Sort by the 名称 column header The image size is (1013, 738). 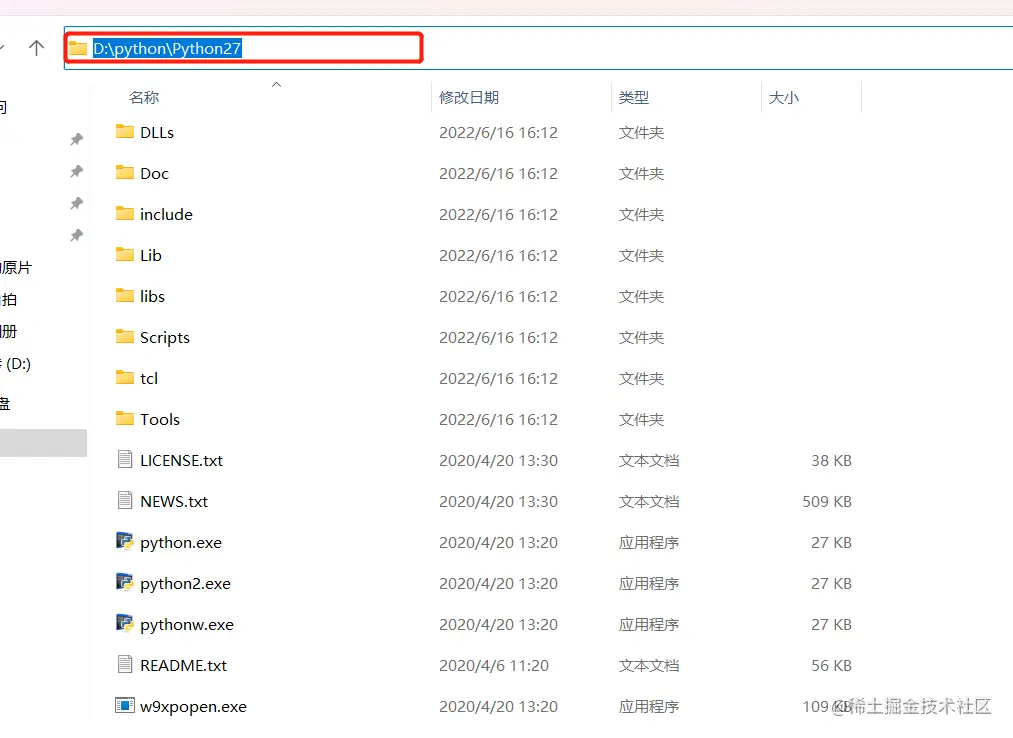pyautogui.click(x=143, y=98)
